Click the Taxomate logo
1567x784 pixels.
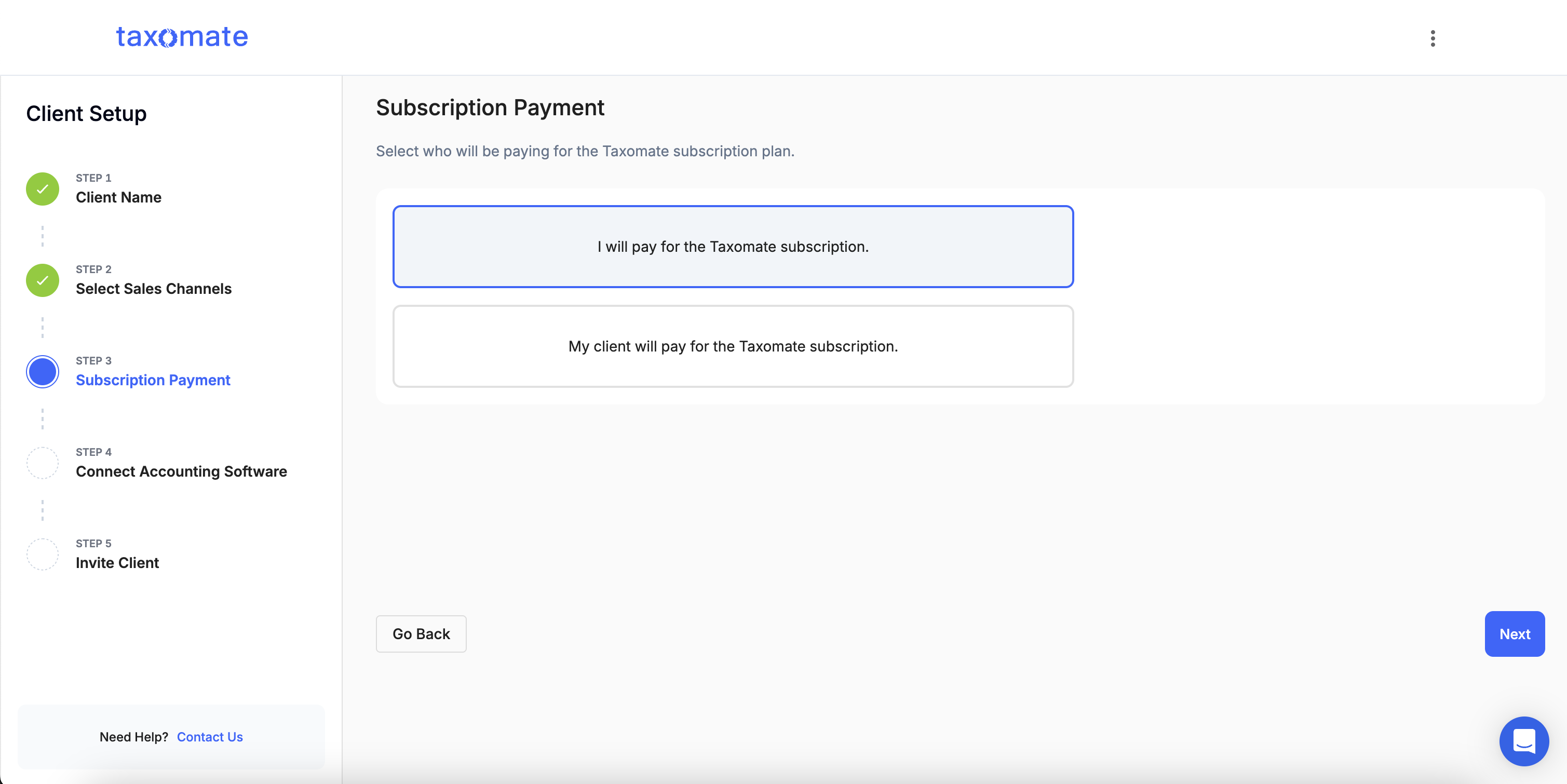182,37
